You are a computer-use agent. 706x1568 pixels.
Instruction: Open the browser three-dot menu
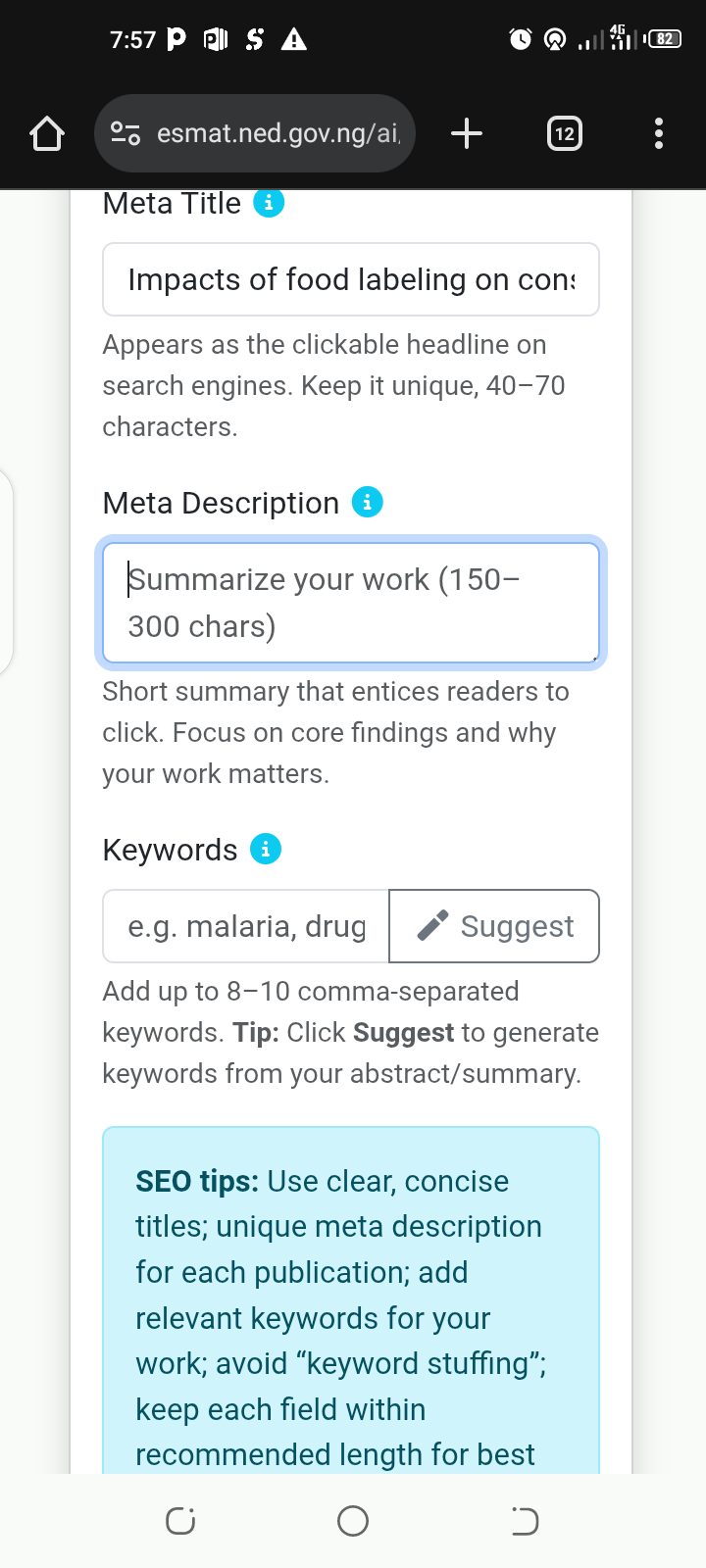(658, 133)
